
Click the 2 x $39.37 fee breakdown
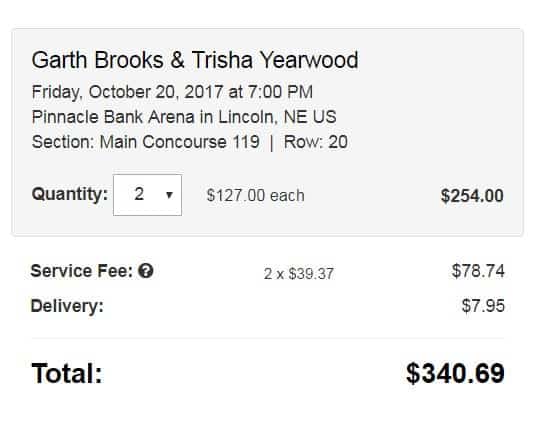point(299,274)
